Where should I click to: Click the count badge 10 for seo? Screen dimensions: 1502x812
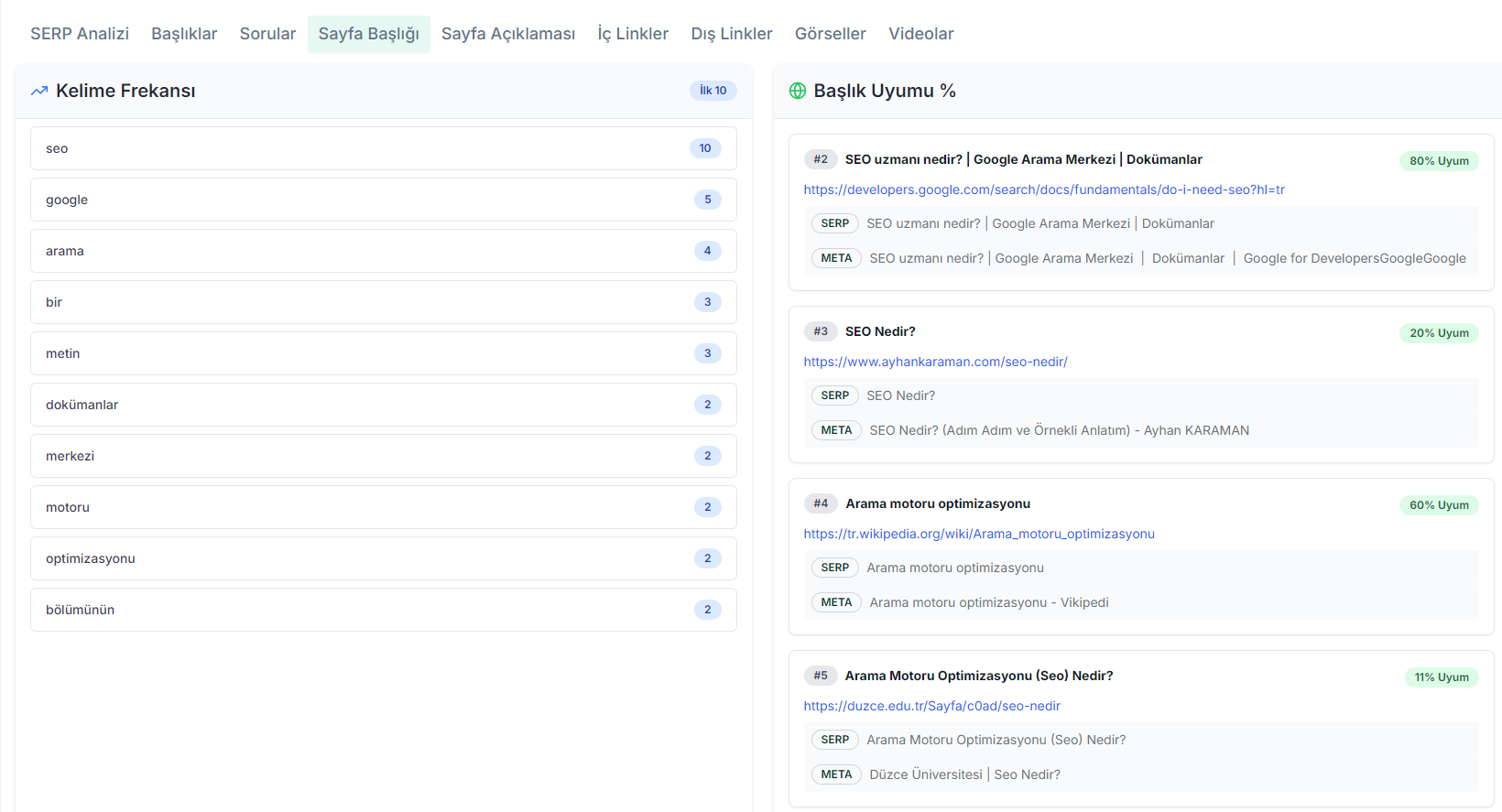point(705,148)
